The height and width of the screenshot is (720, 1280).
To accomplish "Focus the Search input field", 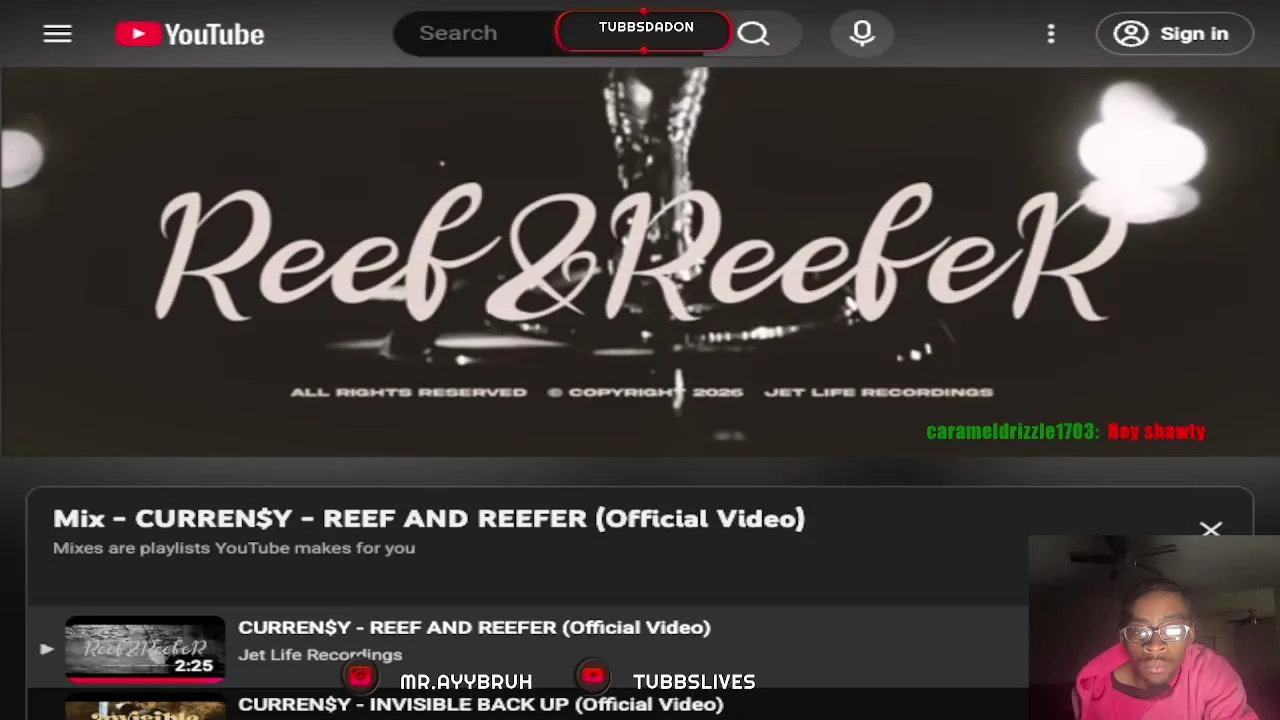I will (475, 34).
